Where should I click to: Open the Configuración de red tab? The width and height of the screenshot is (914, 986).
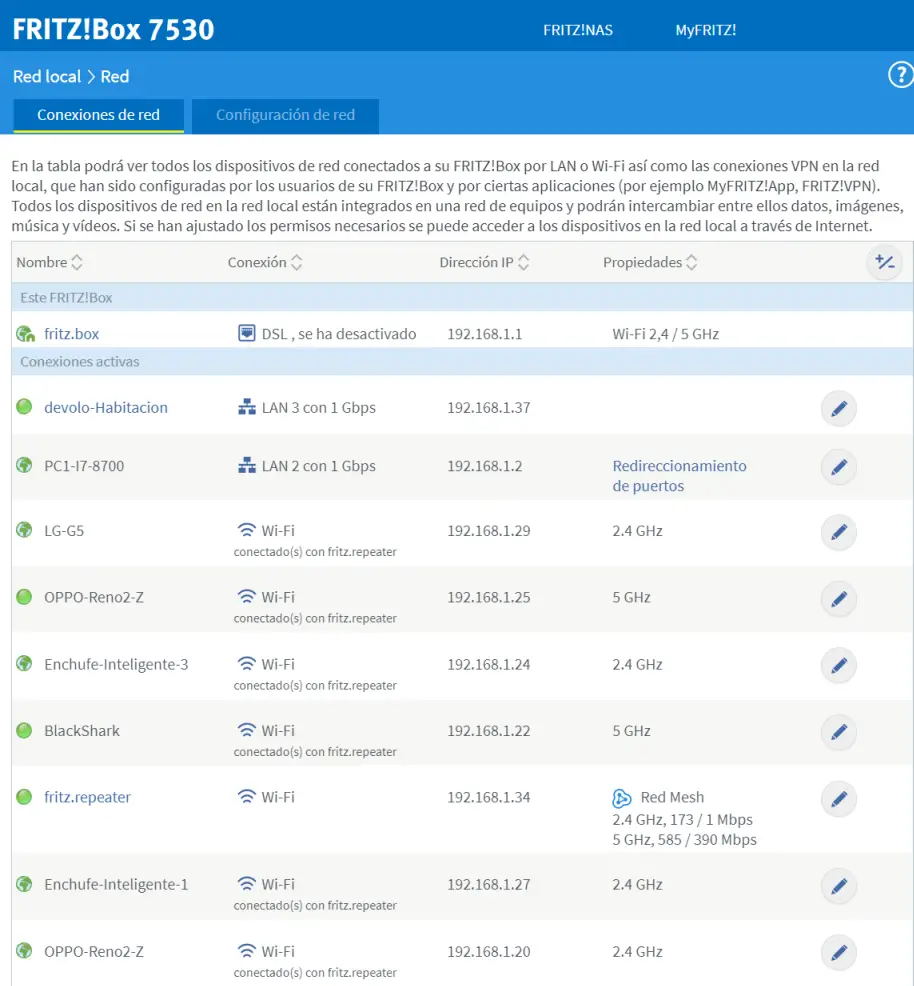[285, 115]
